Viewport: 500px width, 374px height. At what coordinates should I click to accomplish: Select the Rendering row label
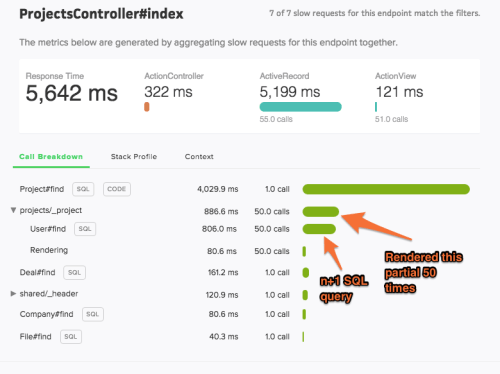point(49,250)
